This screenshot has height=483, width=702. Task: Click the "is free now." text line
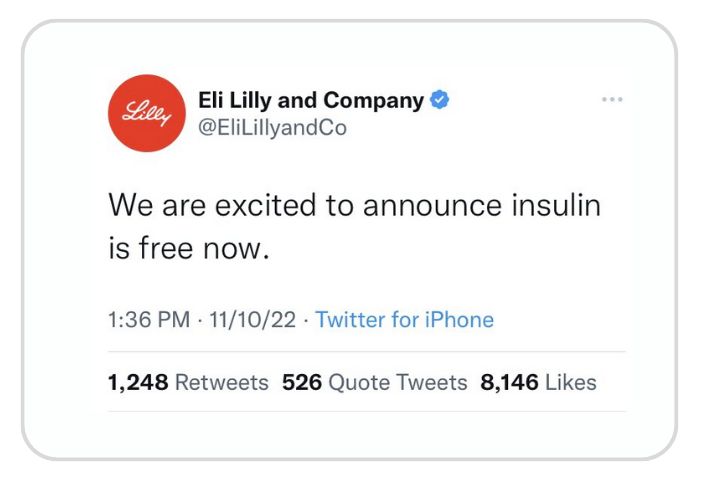click(x=189, y=248)
